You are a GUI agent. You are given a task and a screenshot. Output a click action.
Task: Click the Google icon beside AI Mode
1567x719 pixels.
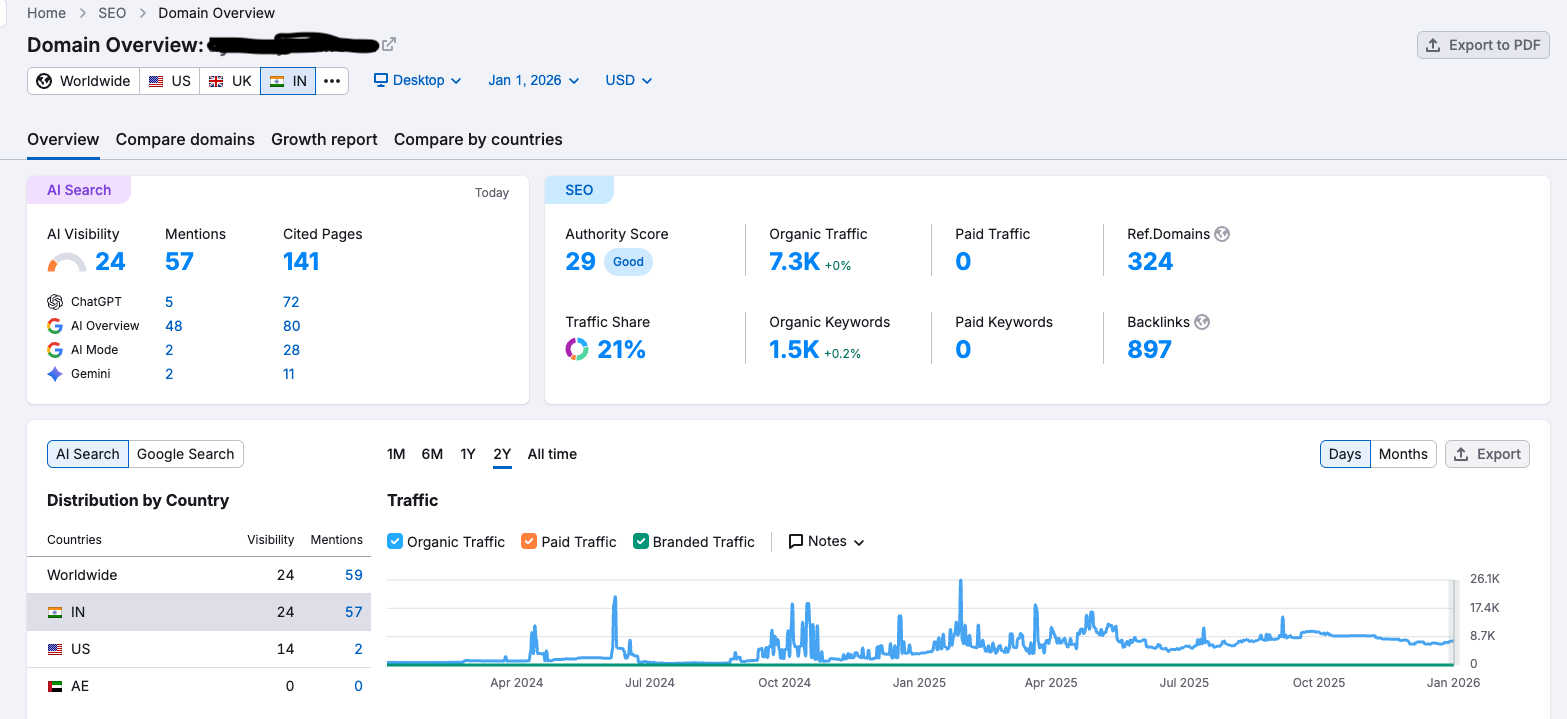click(x=55, y=350)
